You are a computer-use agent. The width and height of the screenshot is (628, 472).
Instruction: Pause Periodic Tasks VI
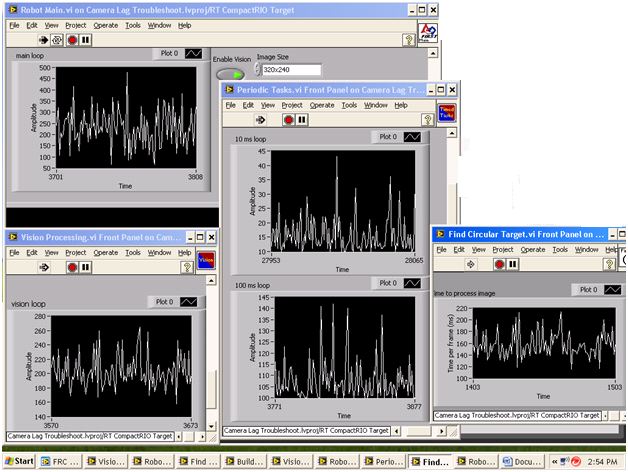click(x=302, y=120)
